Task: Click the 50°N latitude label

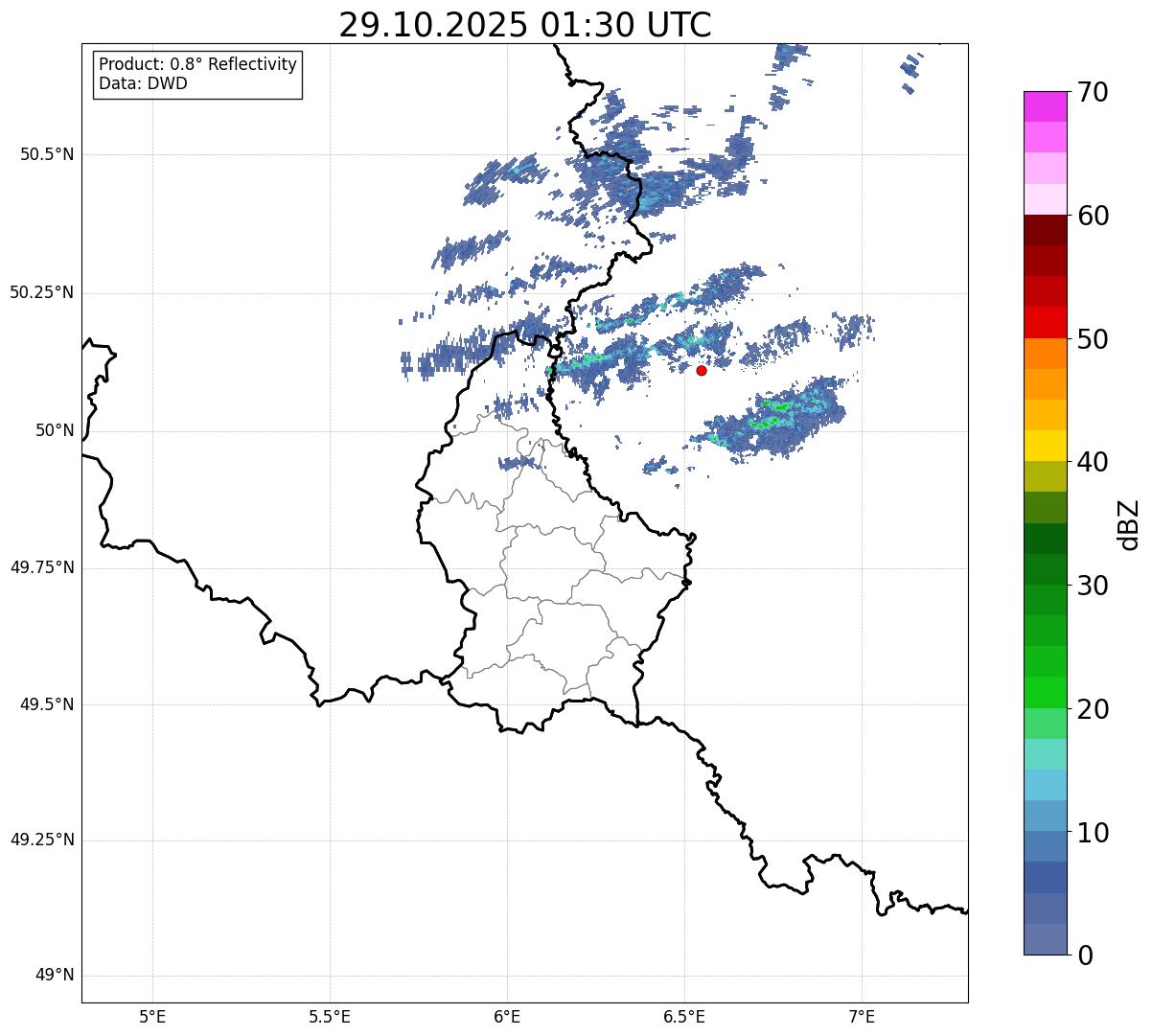Action: [x=55, y=430]
